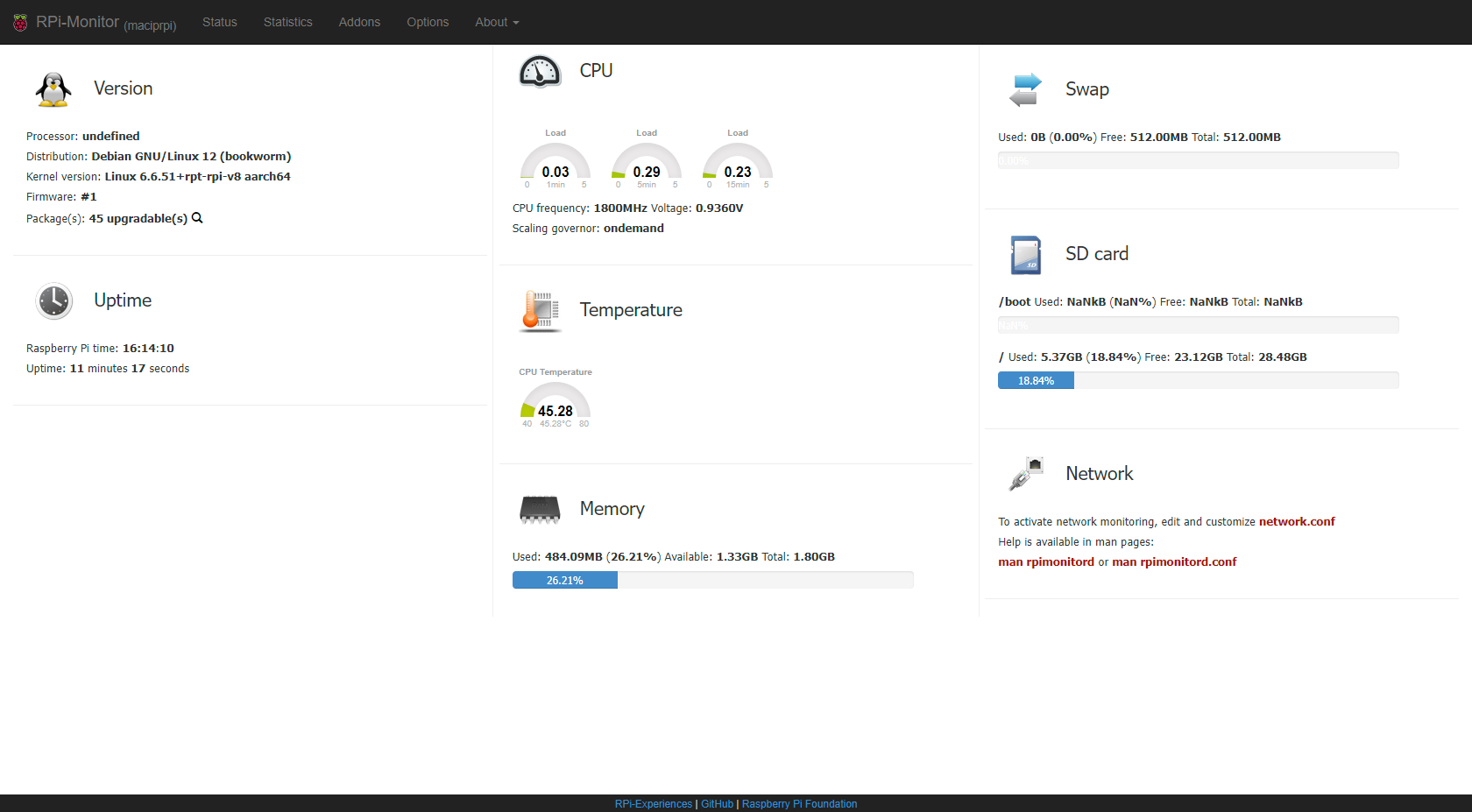Click the Swap arrows icon
The width and height of the screenshot is (1472, 812).
coord(1025,90)
